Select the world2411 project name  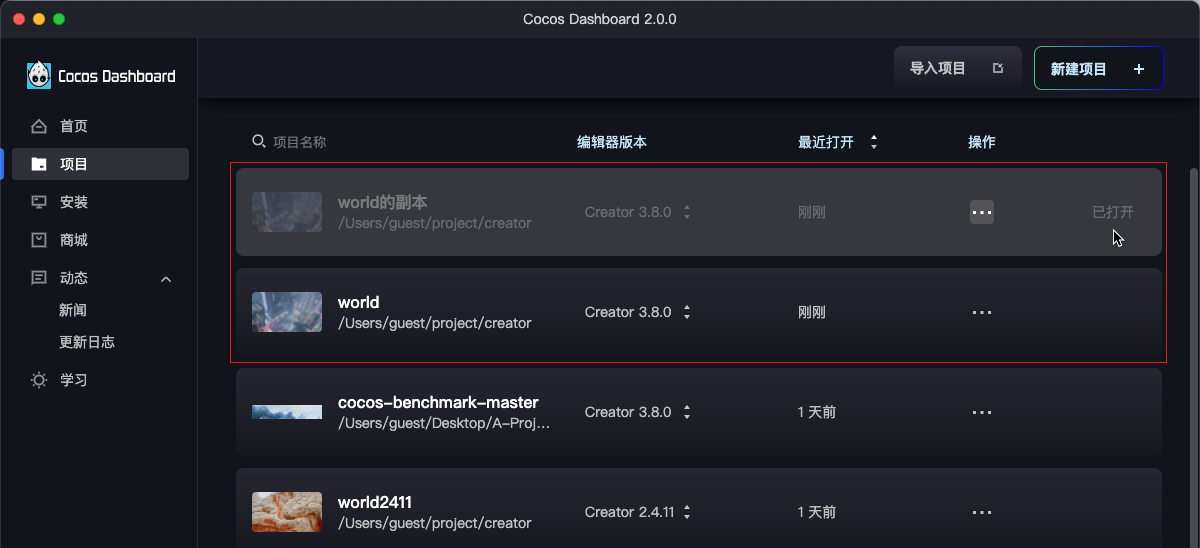coord(375,502)
